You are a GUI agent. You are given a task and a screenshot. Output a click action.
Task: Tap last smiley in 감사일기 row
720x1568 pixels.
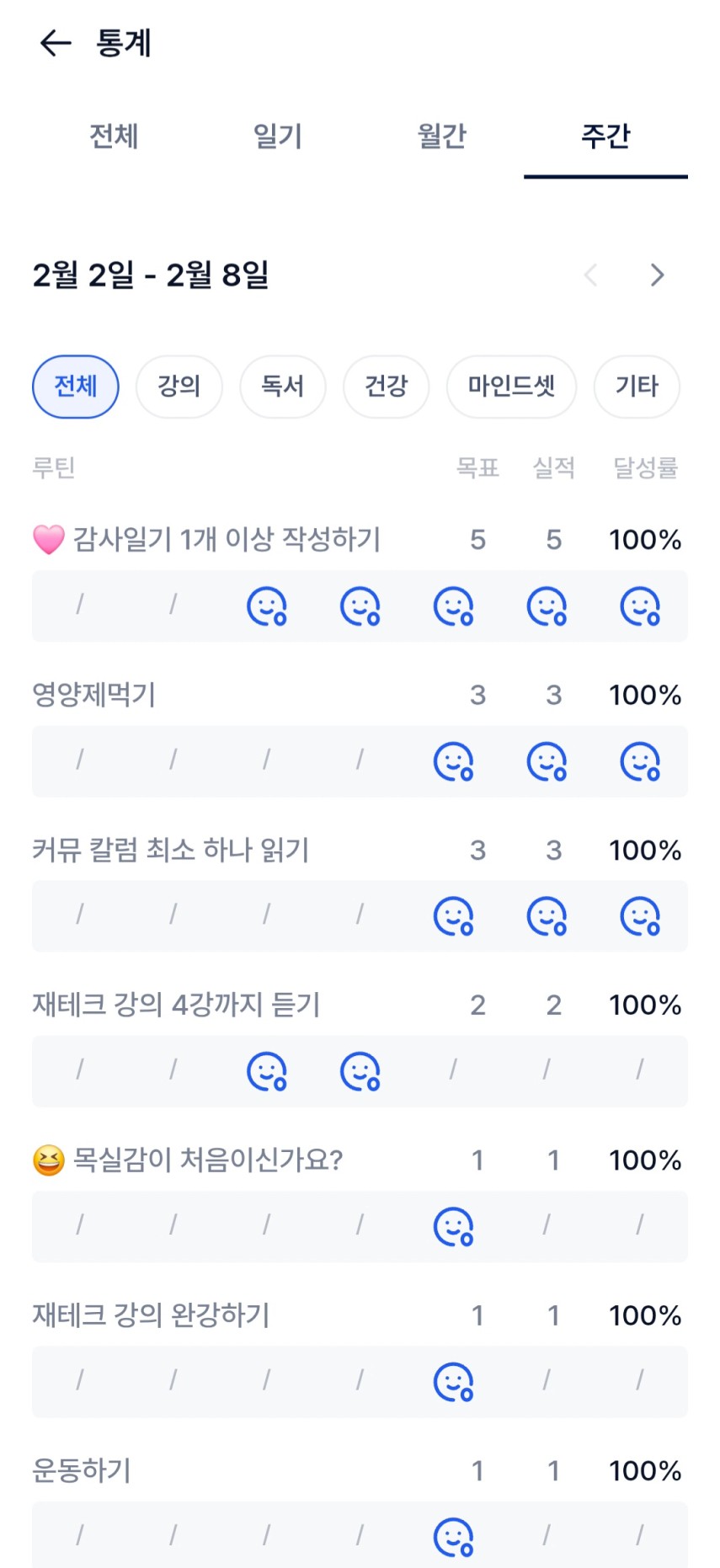(640, 605)
